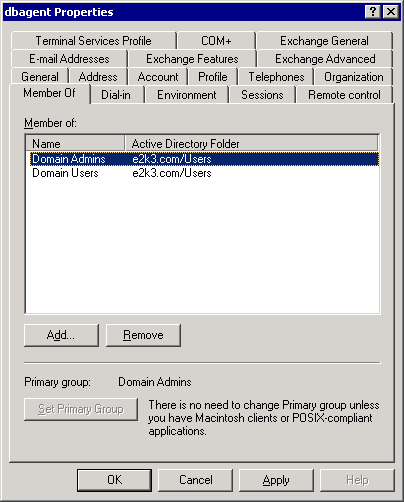This screenshot has width=404, height=502.
Task: Open the Remote control tab
Action: click(x=344, y=95)
